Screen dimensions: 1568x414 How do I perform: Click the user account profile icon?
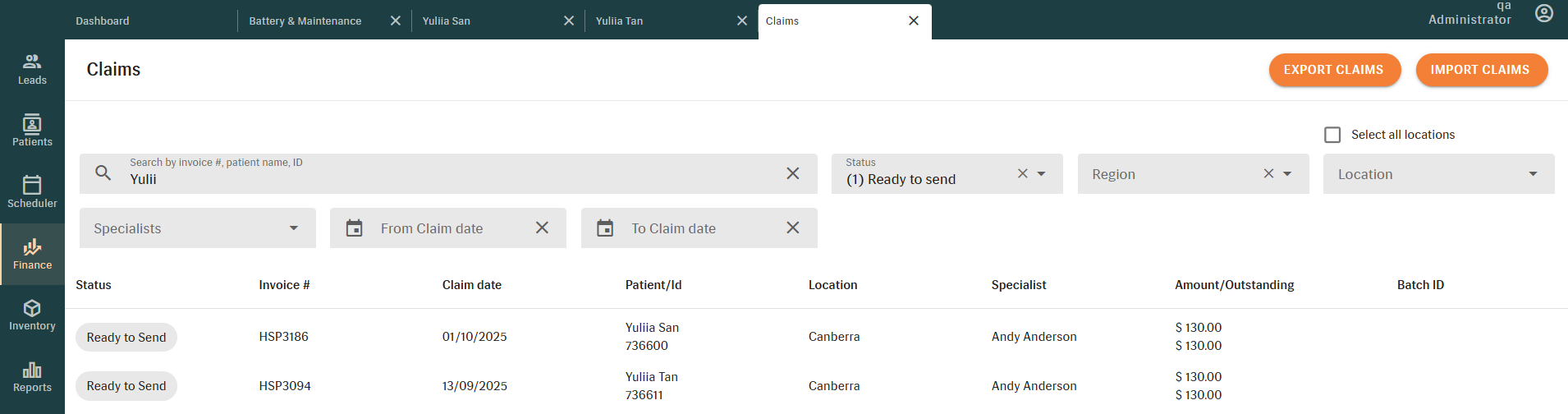pos(1543,13)
